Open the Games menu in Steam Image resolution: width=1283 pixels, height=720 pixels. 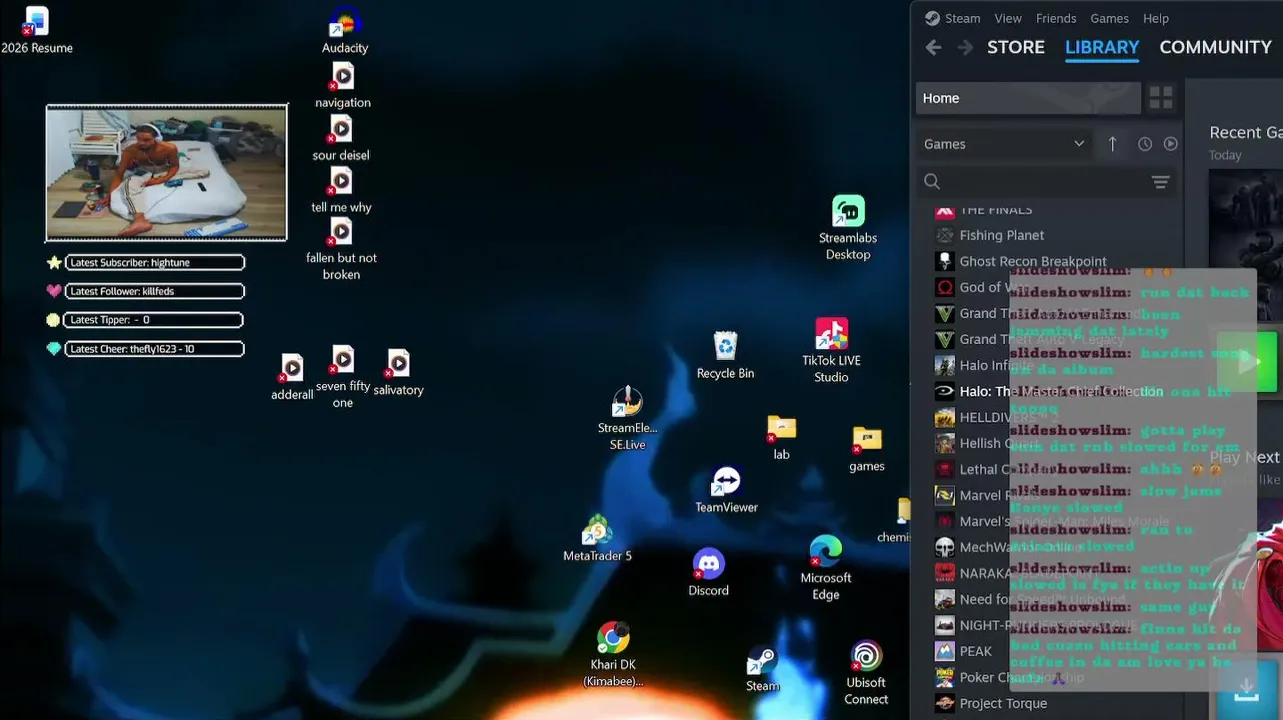click(x=1109, y=18)
